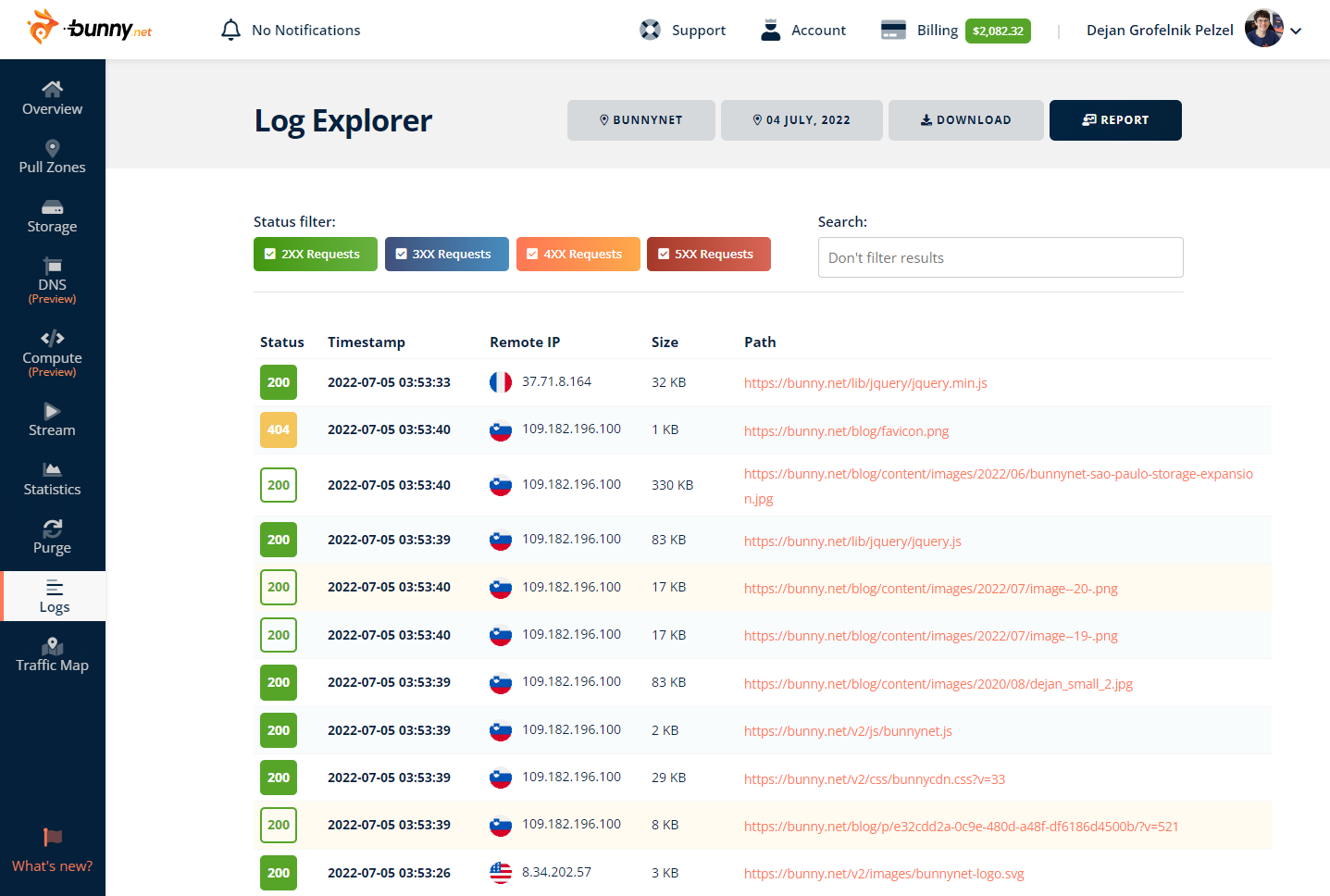Expand the user account dropdown arrow
The image size is (1330, 896).
[1296, 31]
